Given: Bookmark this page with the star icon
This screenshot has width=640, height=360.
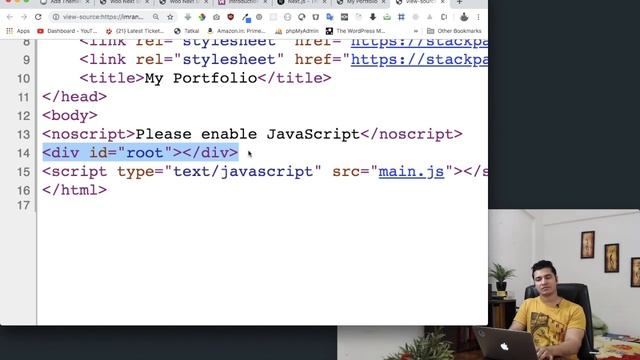Looking at the screenshot, I should pyautogui.click(x=170, y=17).
